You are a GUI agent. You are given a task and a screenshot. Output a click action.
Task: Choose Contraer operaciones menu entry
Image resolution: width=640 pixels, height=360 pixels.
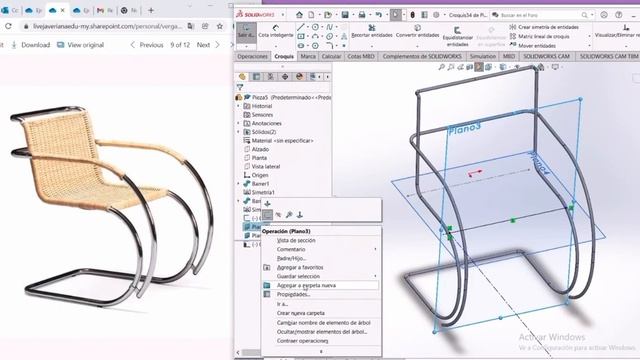[302, 341]
